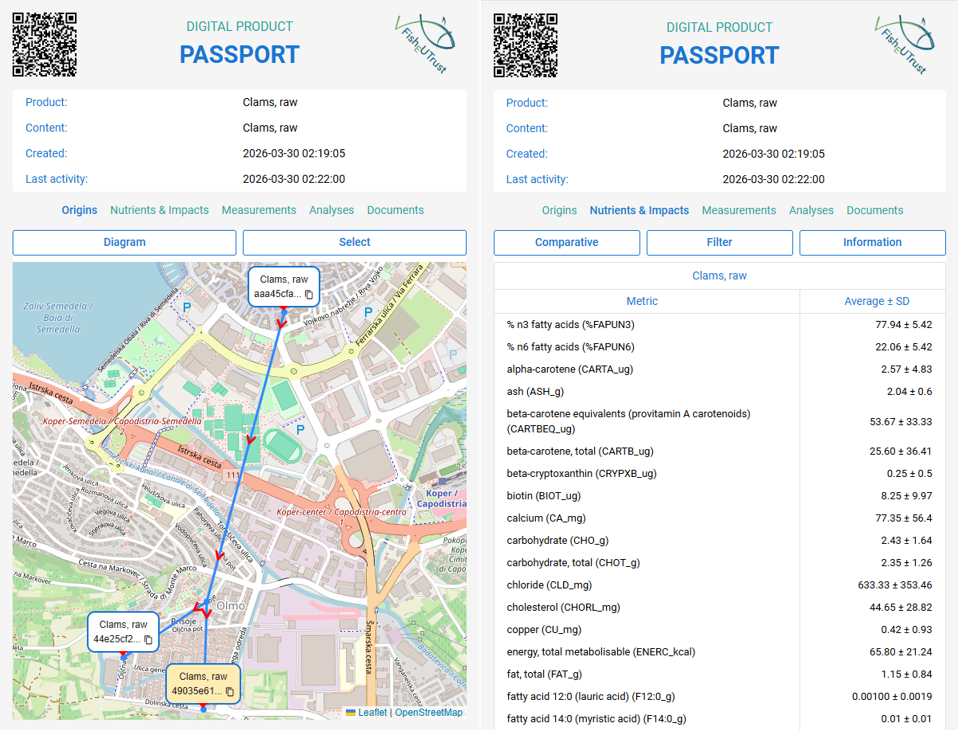959x730 pixels.
Task: Open the Origins tab in left panel
Action: tap(80, 210)
